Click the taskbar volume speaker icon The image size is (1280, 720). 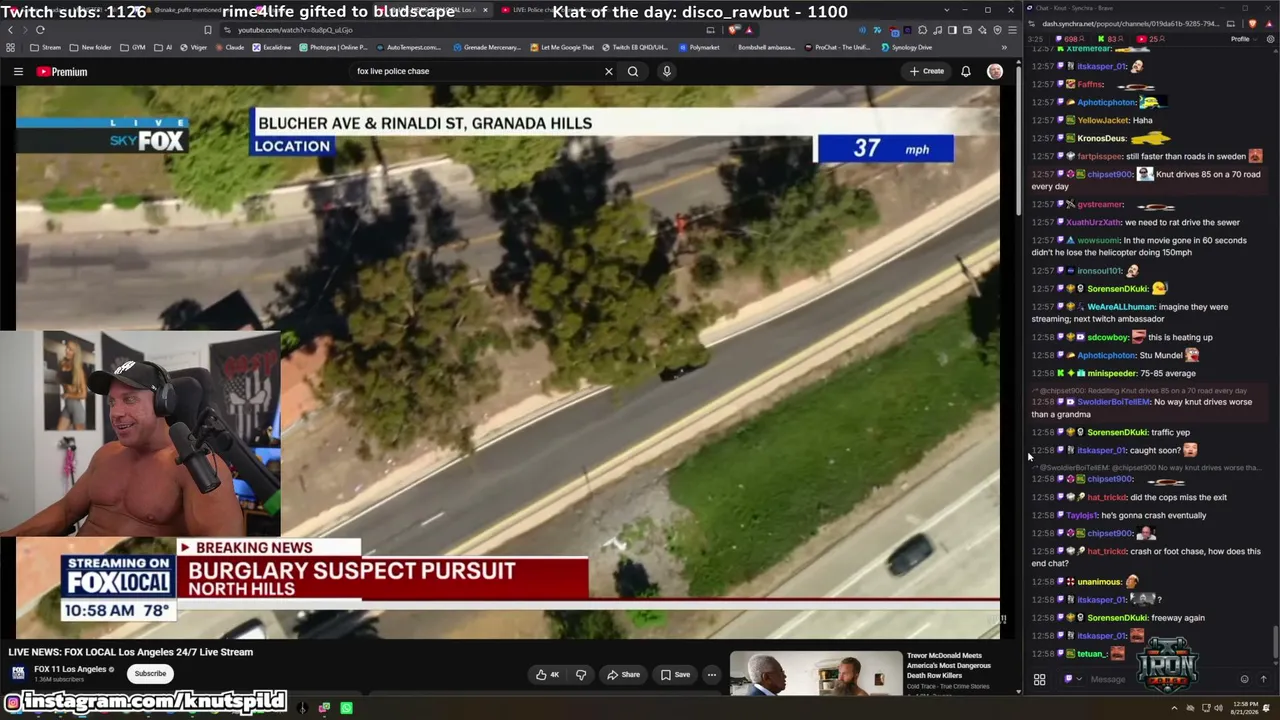point(1219,708)
